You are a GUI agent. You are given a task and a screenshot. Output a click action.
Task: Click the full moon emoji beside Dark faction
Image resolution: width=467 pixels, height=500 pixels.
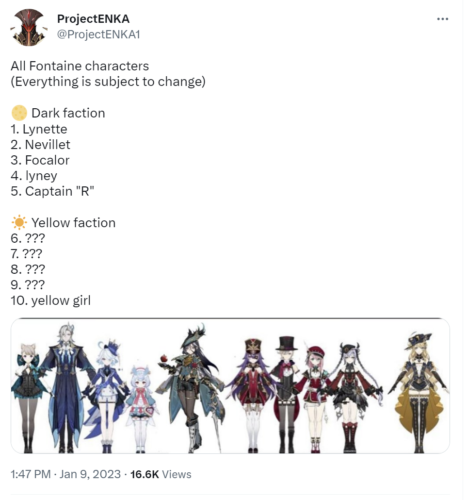19,113
